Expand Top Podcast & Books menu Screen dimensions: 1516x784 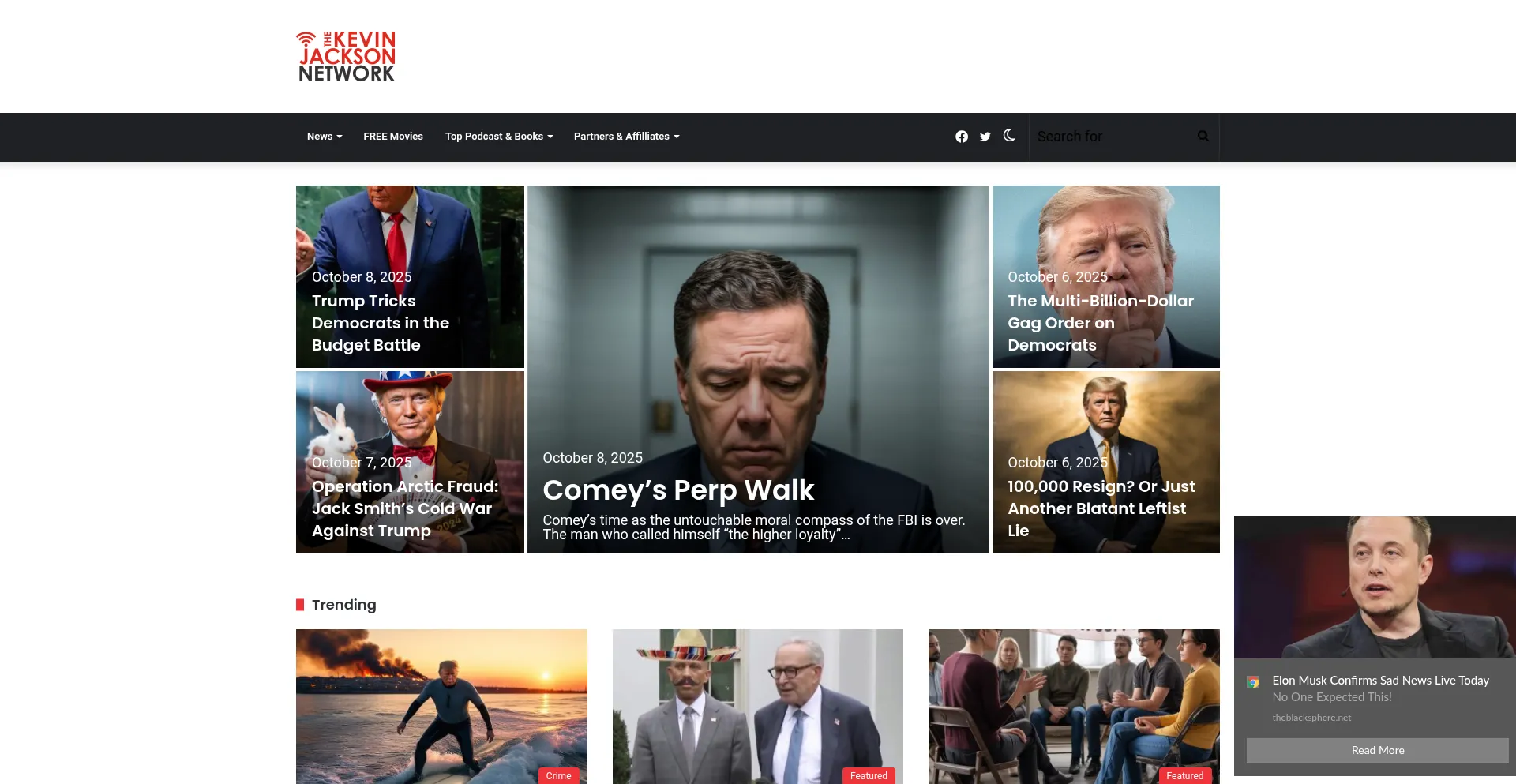point(498,137)
